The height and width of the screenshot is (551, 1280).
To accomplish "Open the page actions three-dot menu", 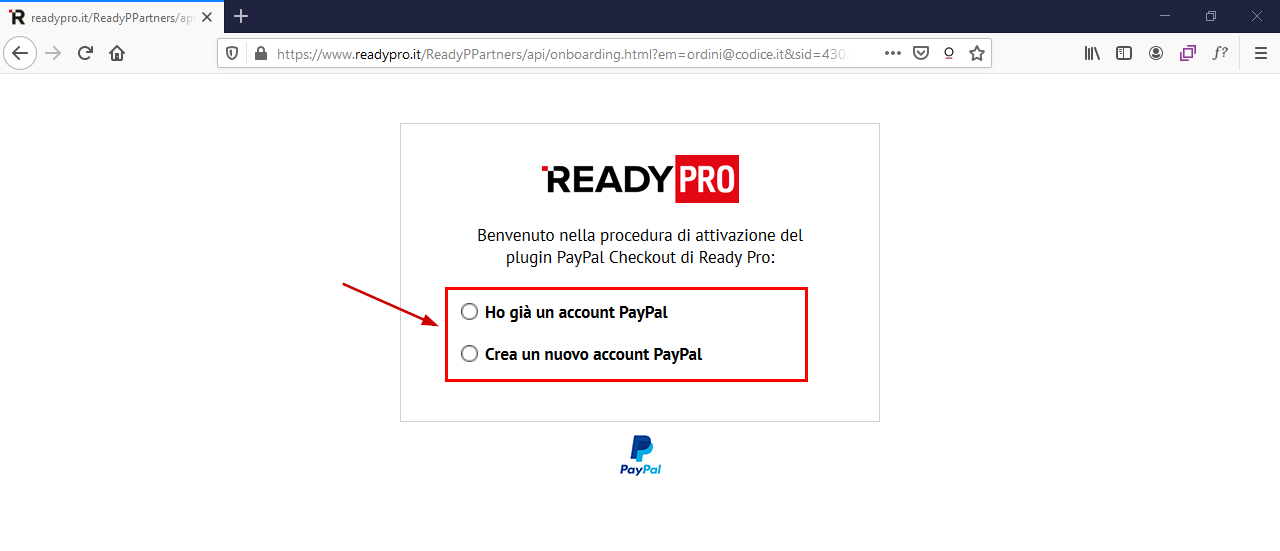I will tap(893, 53).
